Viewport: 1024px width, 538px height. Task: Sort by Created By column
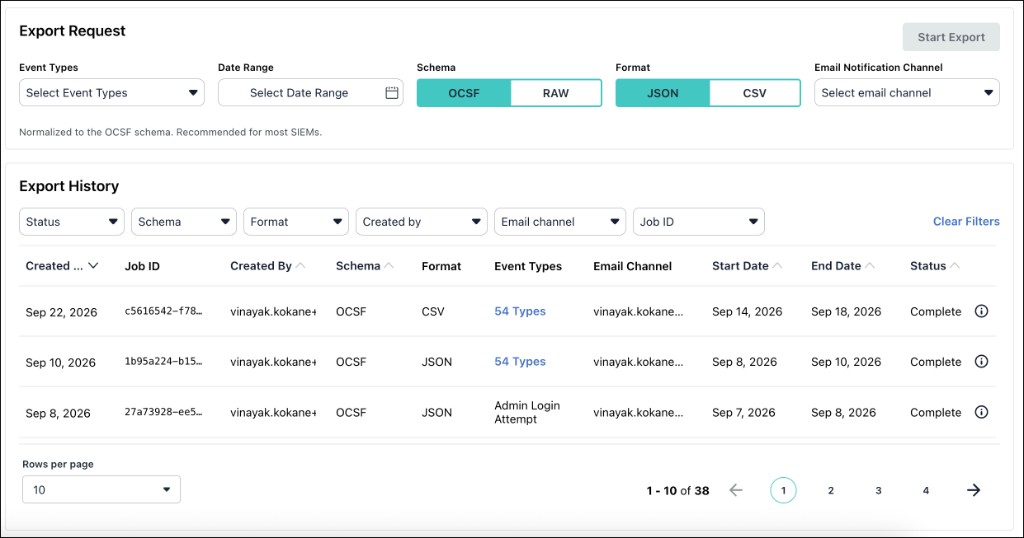[267, 266]
